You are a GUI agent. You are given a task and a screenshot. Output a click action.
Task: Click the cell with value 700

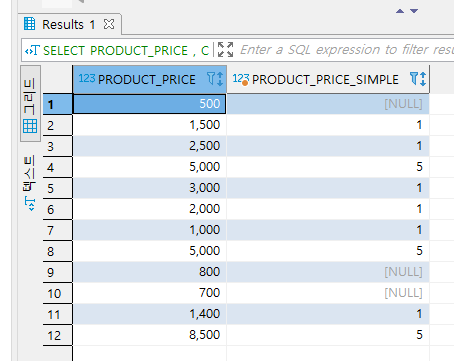(149, 293)
